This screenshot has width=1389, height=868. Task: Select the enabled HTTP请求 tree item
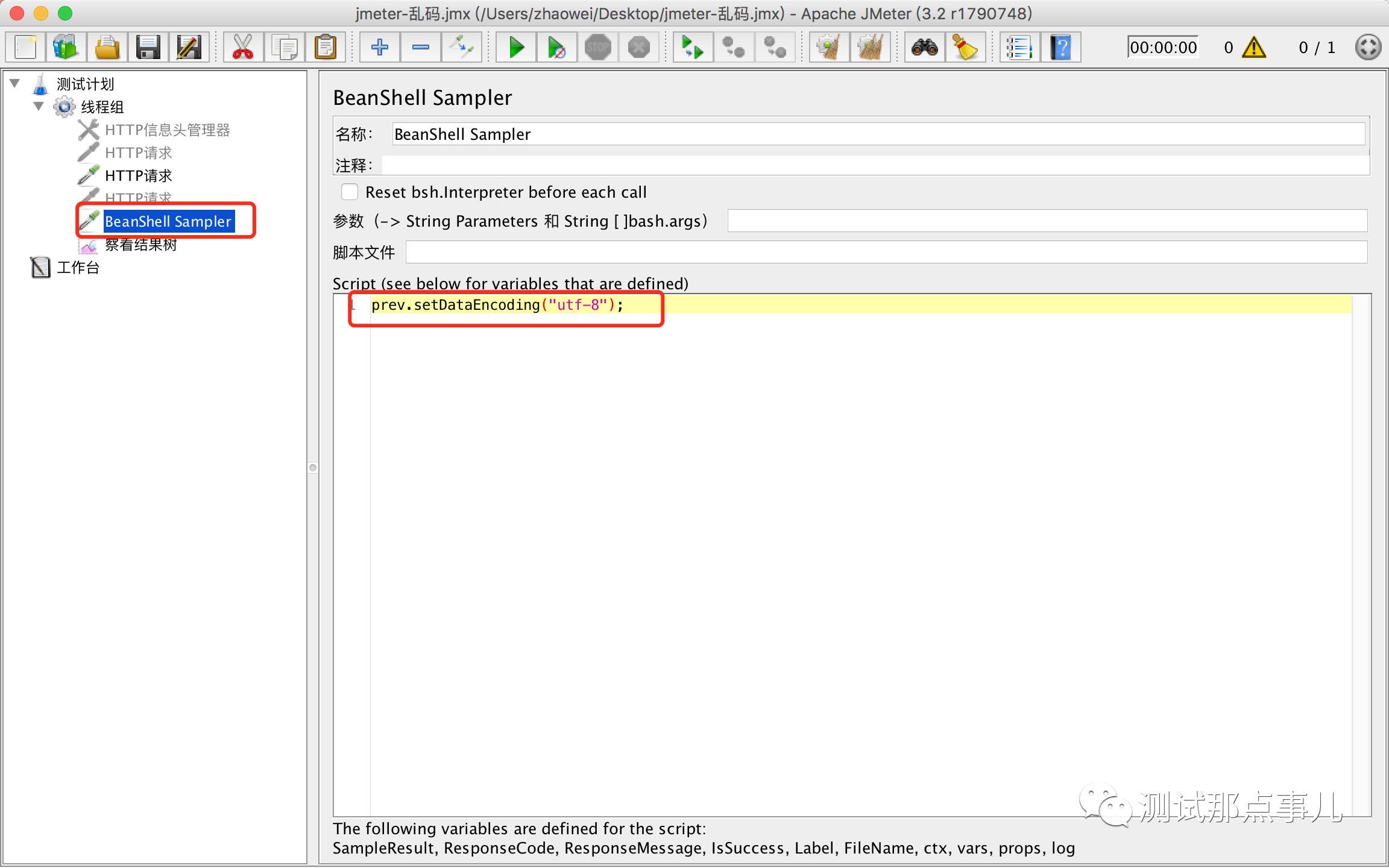138,175
